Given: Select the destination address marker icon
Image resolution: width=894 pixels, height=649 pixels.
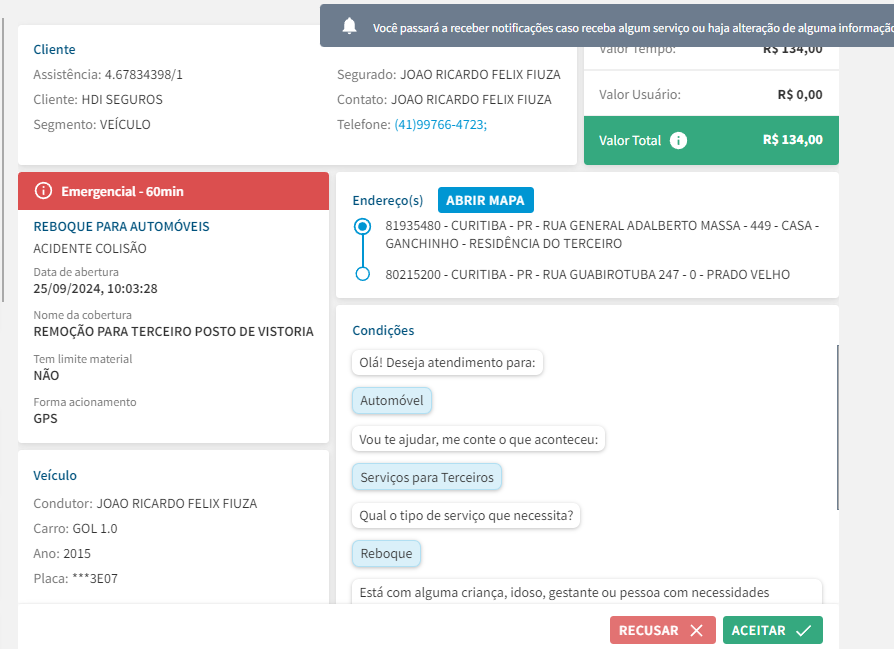Looking at the screenshot, I should (x=363, y=274).
